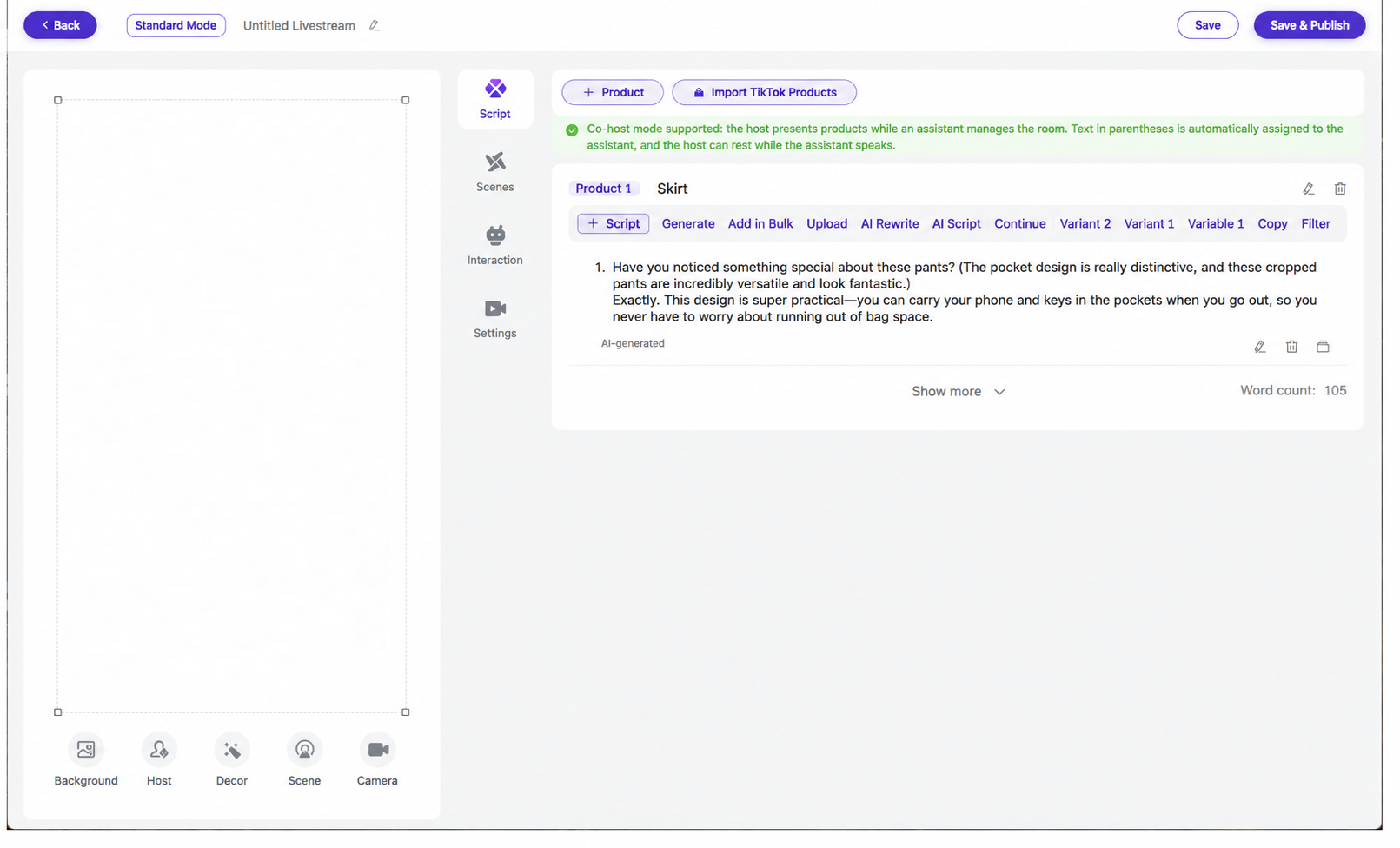Click the AI-generated label
Screen dimensions: 1400x848
click(x=633, y=343)
